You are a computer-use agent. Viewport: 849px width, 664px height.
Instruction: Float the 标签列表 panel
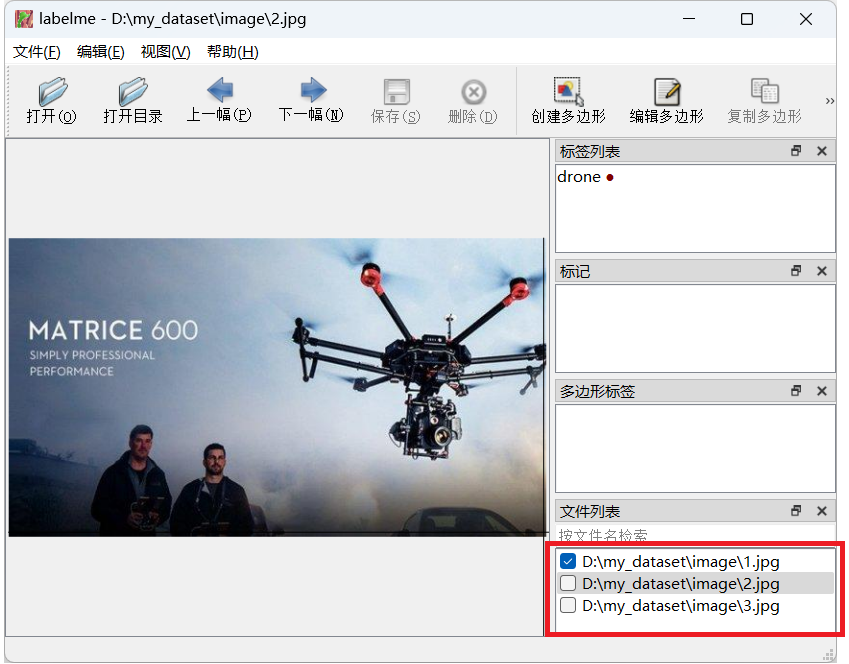coord(796,151)
